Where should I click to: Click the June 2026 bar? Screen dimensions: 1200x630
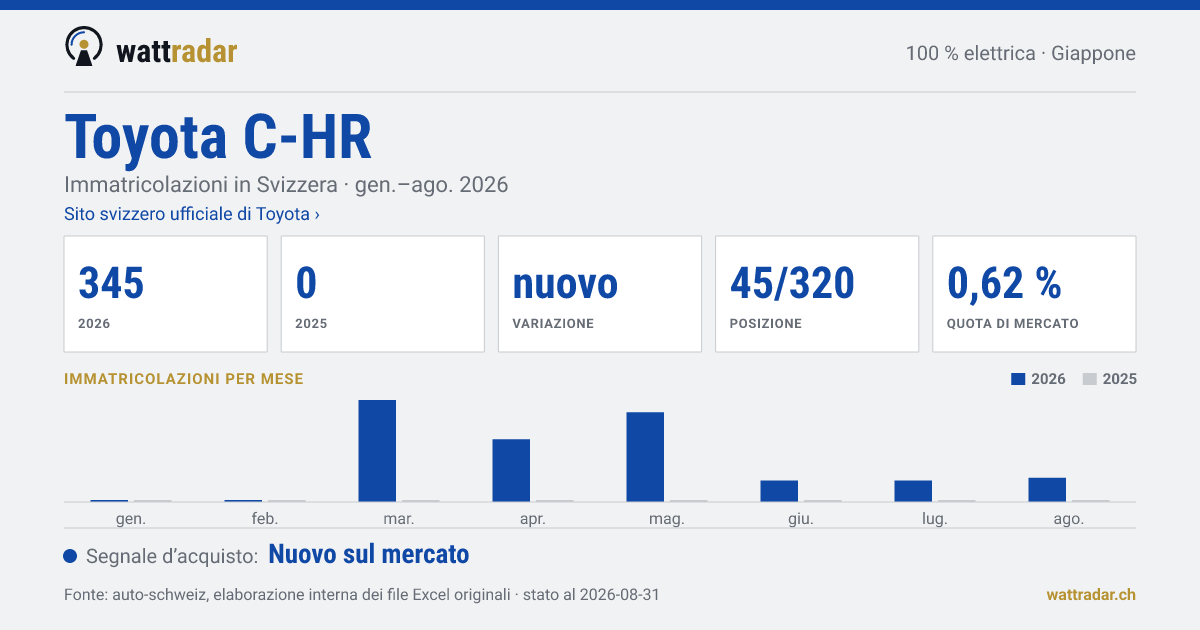pyautogui.click(x=779, y=491)
